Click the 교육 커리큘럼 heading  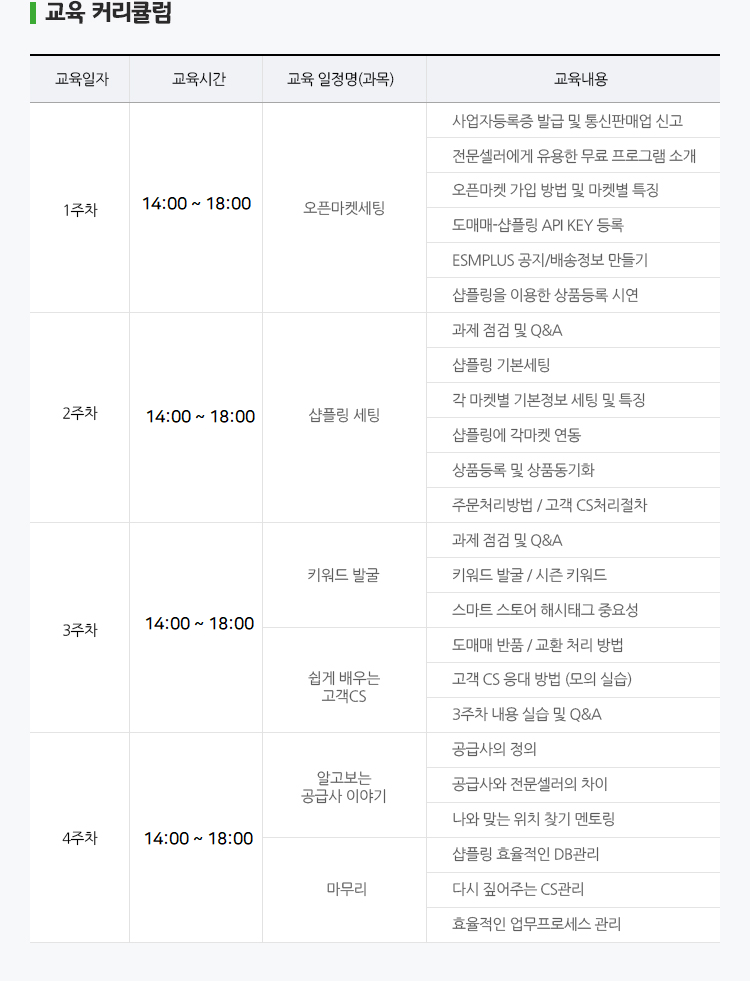point(108,14)
